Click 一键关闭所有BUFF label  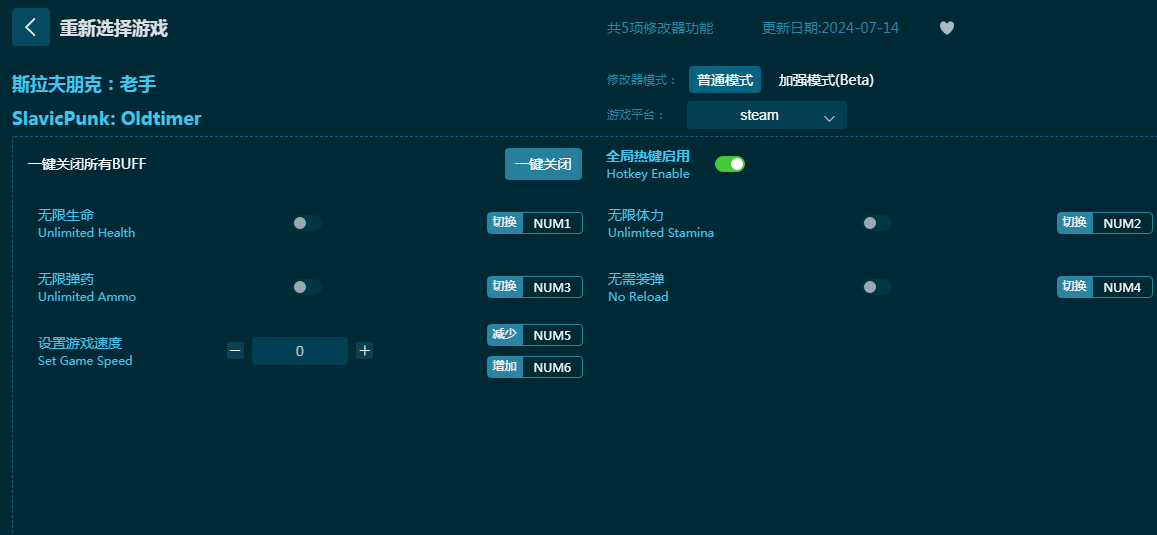click(87, 164)
